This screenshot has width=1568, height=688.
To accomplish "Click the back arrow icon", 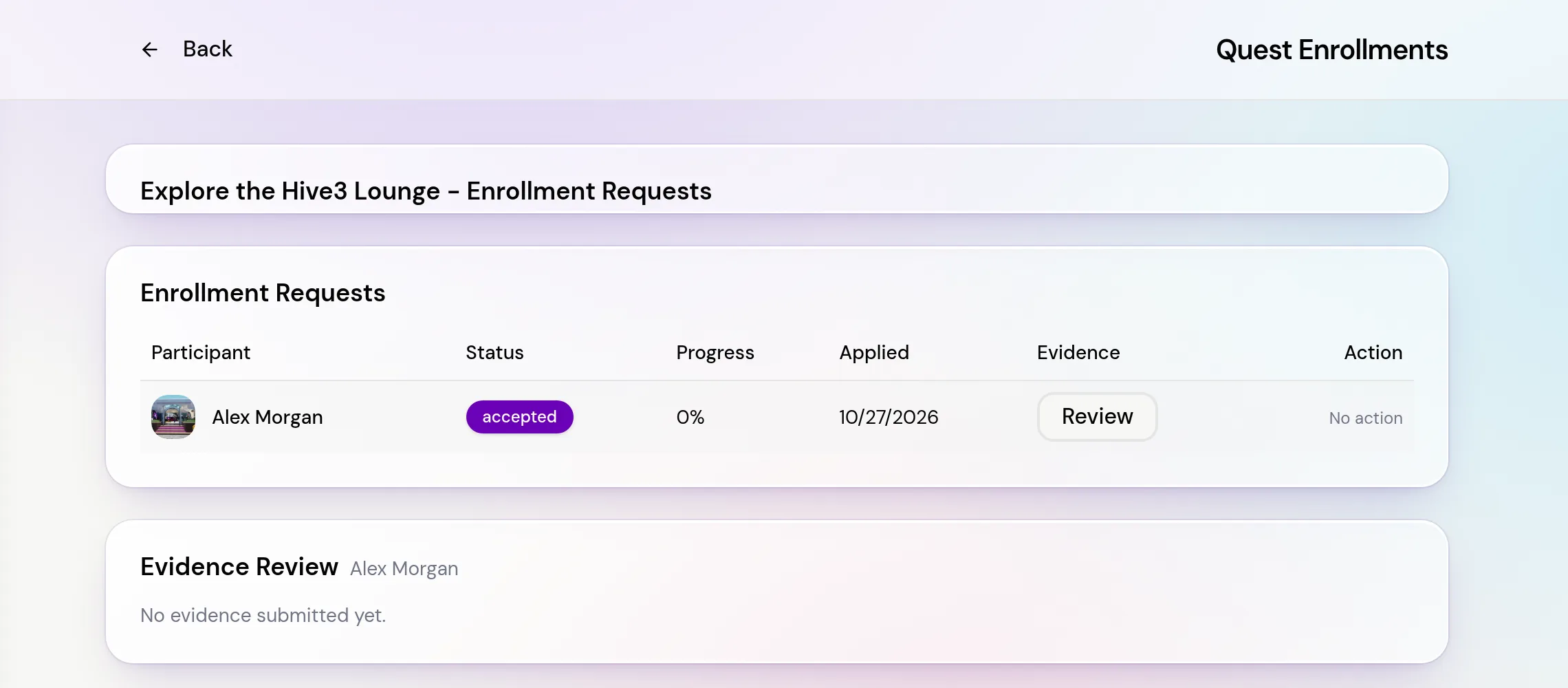I will (149, 50).
